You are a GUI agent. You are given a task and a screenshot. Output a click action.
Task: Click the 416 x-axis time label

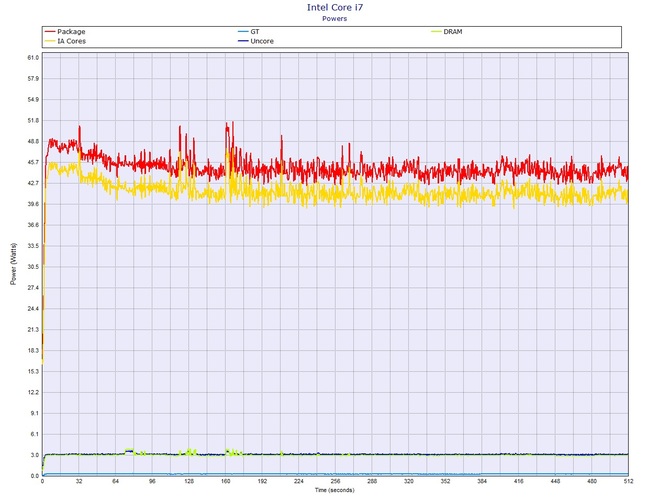tap(518, 481)
